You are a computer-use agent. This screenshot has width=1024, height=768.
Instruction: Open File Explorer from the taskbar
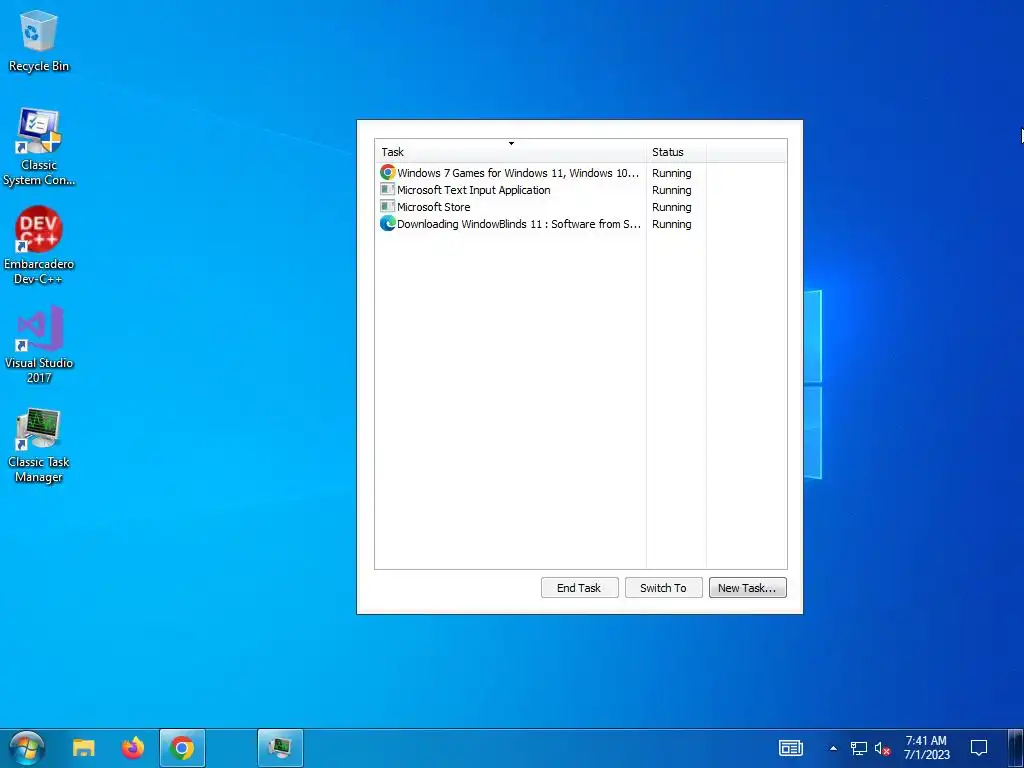pyautogui.click(x=84, y=748)
